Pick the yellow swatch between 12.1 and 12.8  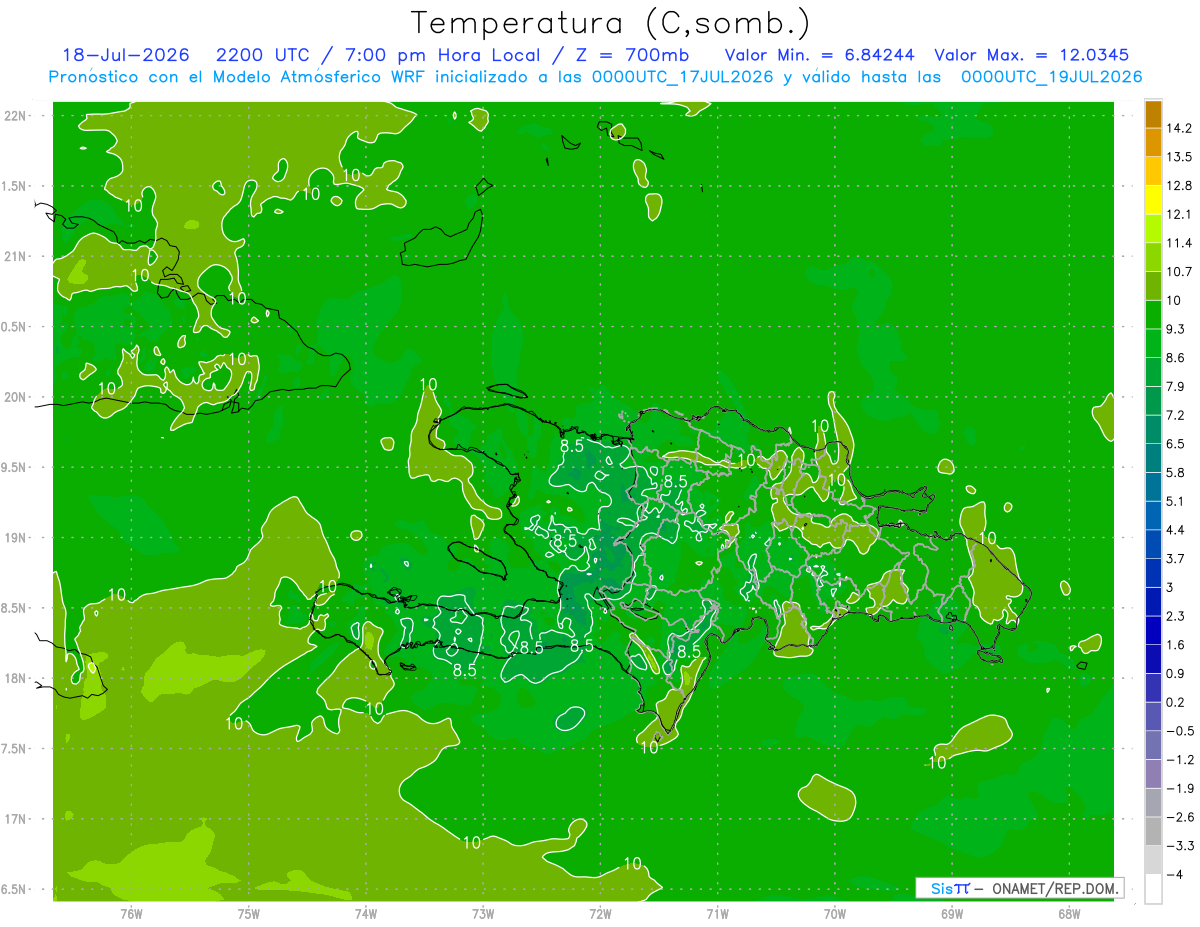coord(1153,200)
